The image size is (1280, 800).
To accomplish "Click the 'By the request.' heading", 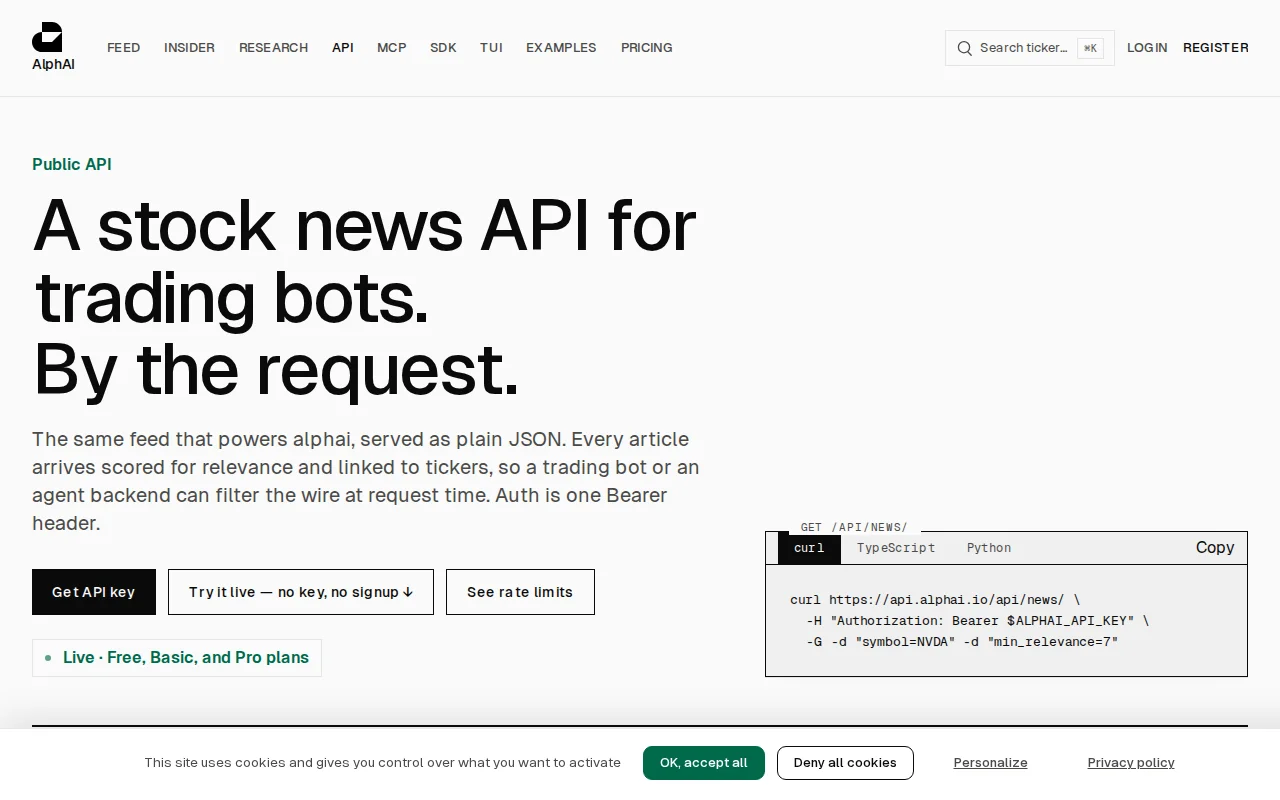I will pyautogui.click(x=276, y=369).
